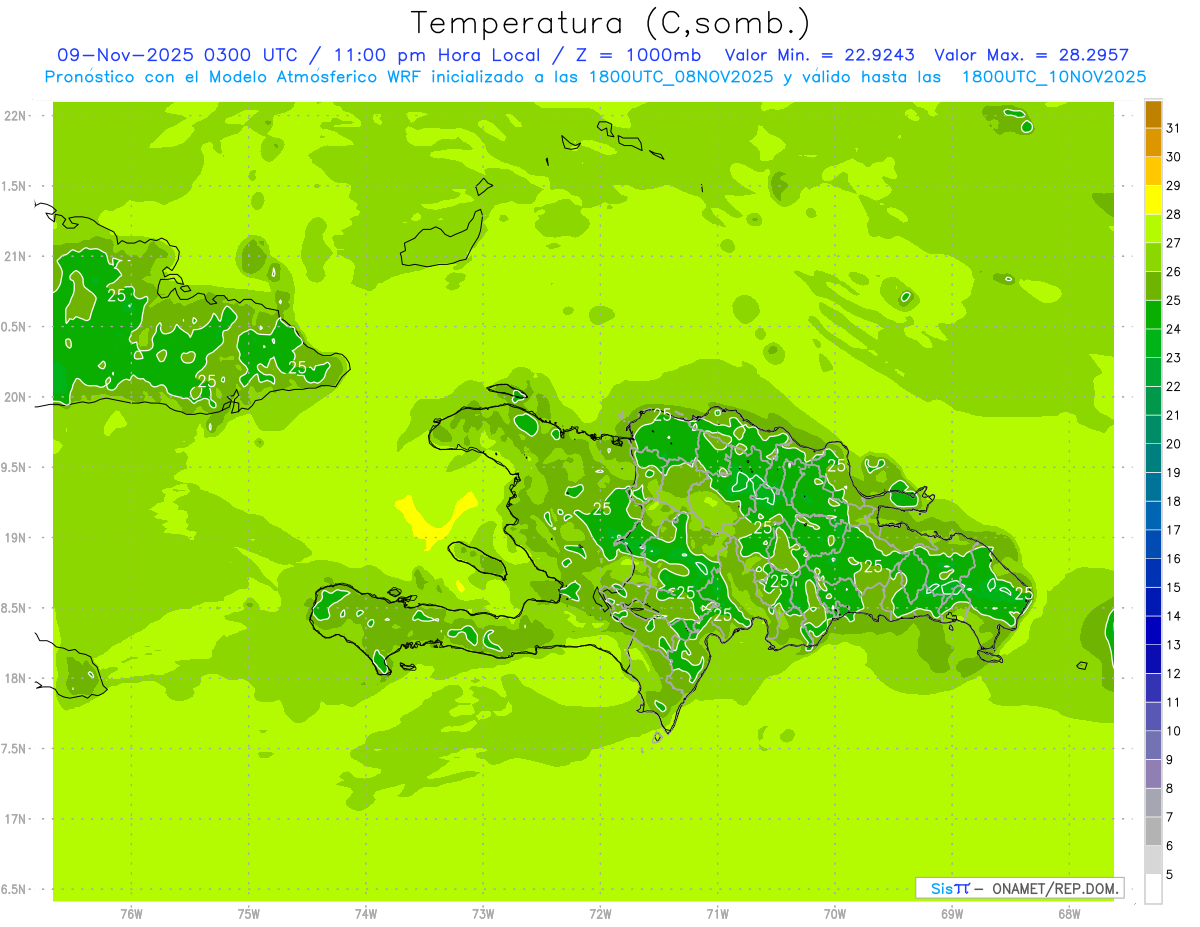Click the Temperatura (C,somb.) title
This screenshot has width=1200, height=927.
pos(610,23)
